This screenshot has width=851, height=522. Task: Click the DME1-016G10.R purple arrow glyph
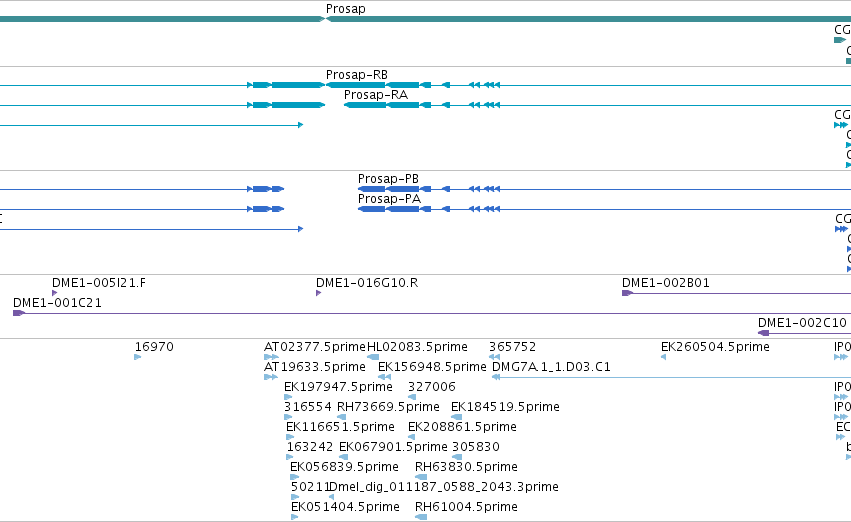point(319,293)
